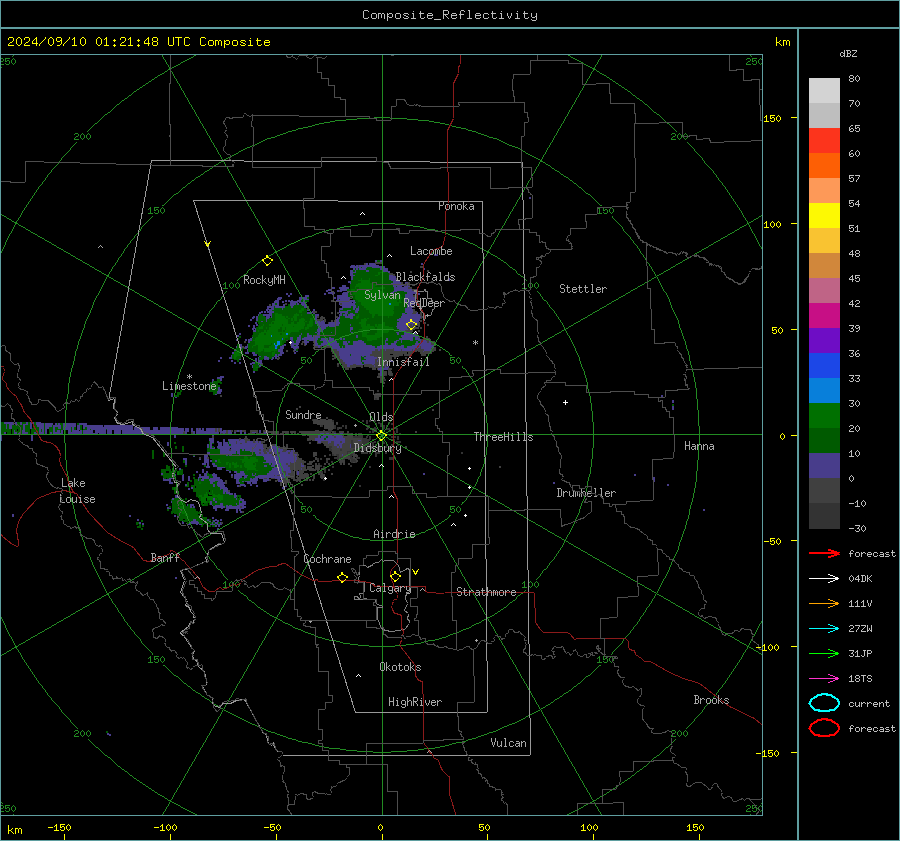Click the green 31JP arrow icon

(824, 653)
